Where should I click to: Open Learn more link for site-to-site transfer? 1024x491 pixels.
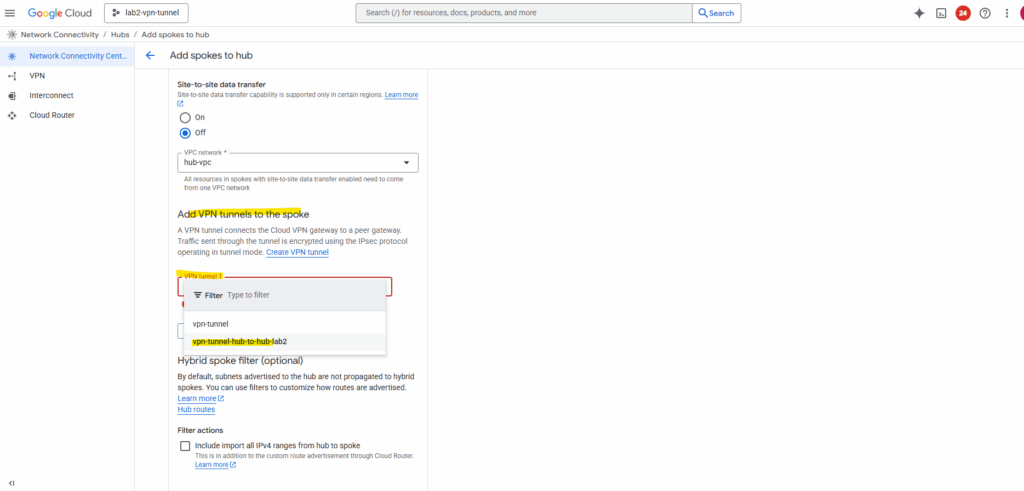[x=401, y=95]
